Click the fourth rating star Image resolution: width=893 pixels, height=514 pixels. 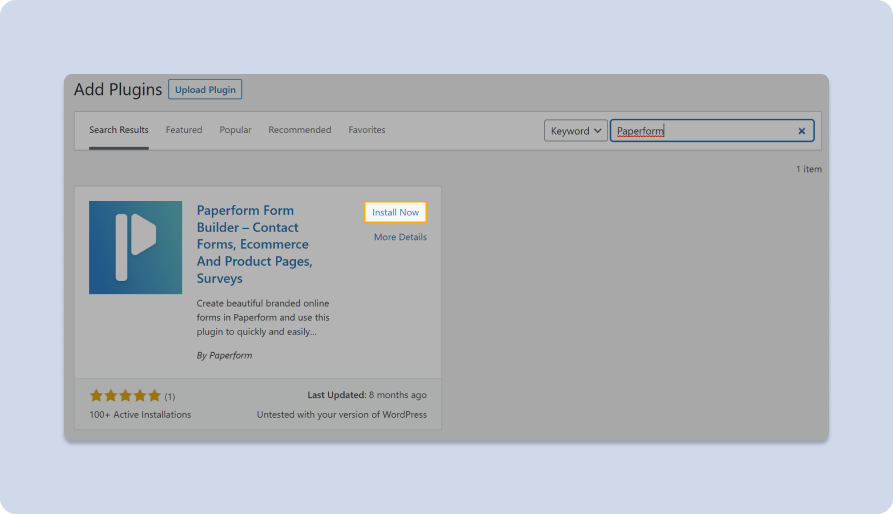[140, 395]
